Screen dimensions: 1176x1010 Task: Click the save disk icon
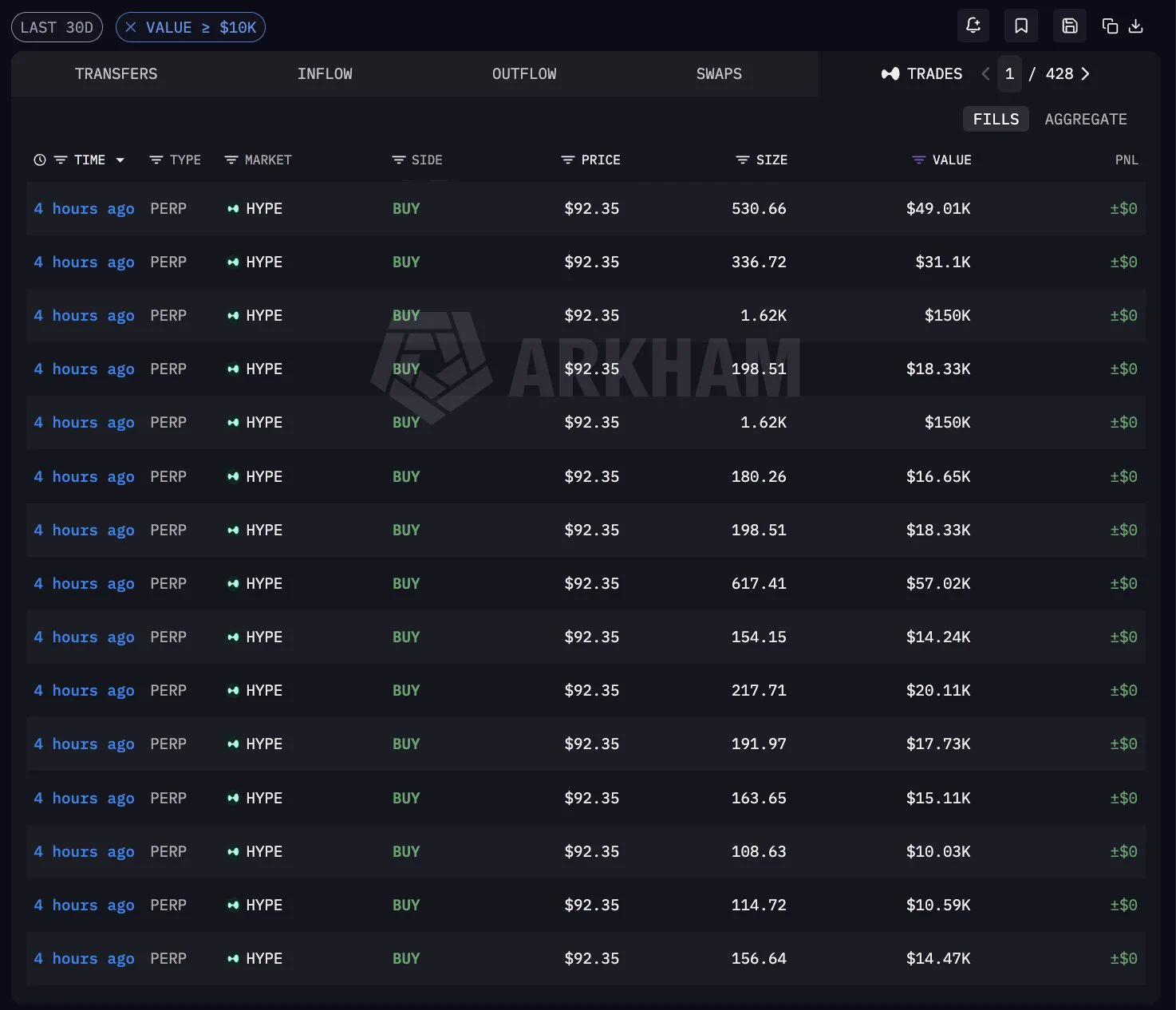pos(1070,26)
